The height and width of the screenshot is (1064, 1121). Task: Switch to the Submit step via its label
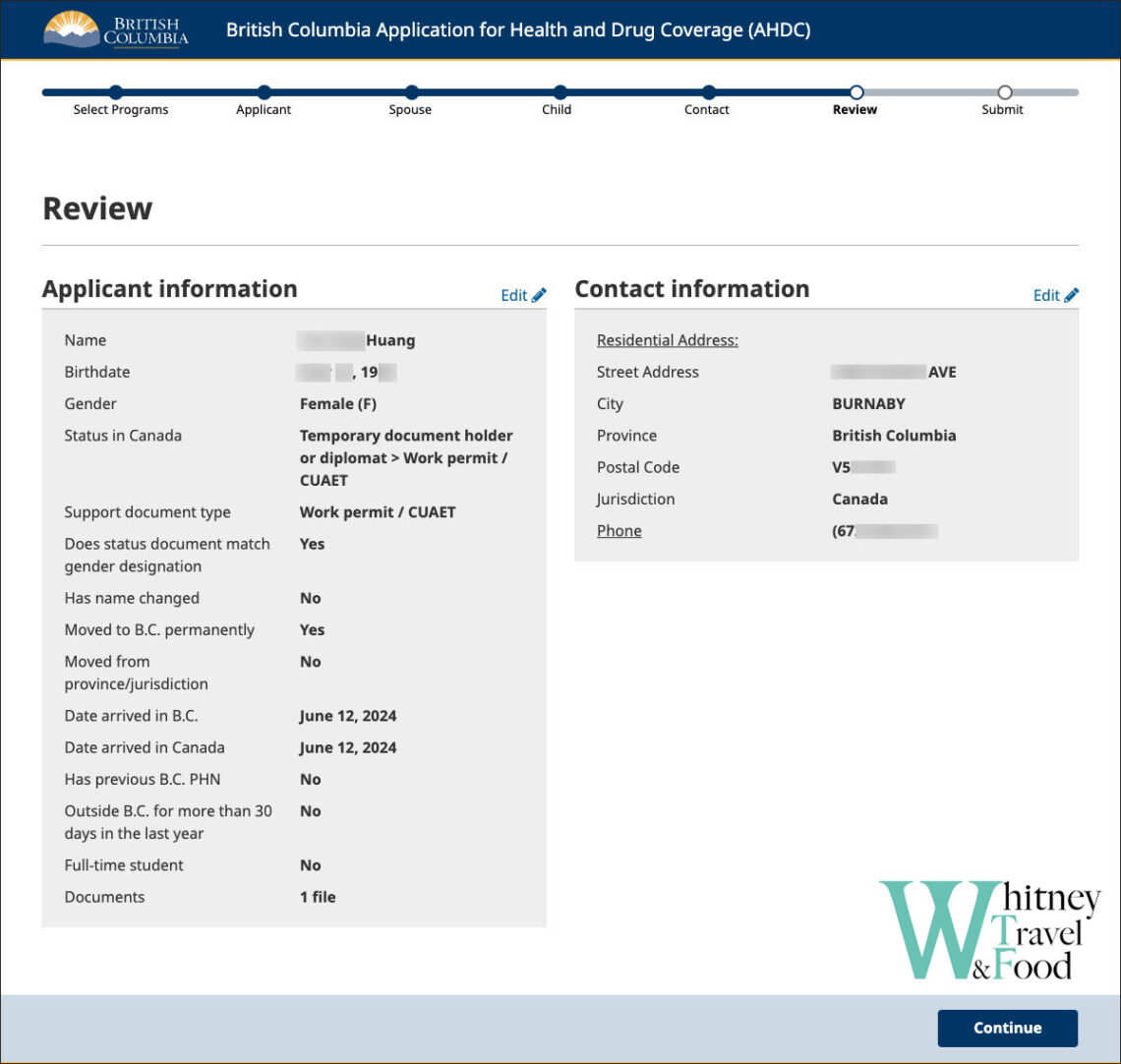coord(1002,109)
